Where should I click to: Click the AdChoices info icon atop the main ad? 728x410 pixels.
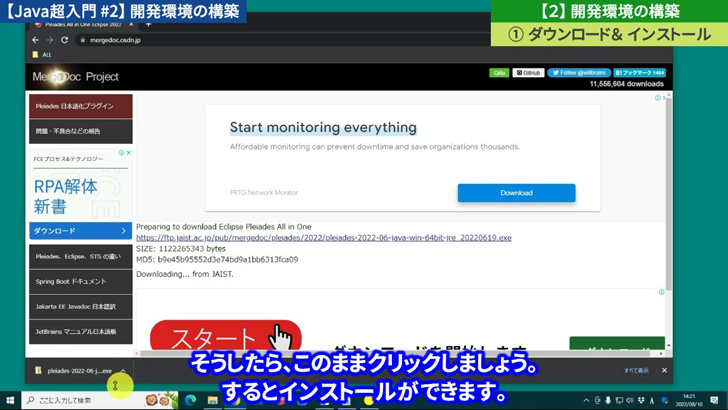point(657,98)
